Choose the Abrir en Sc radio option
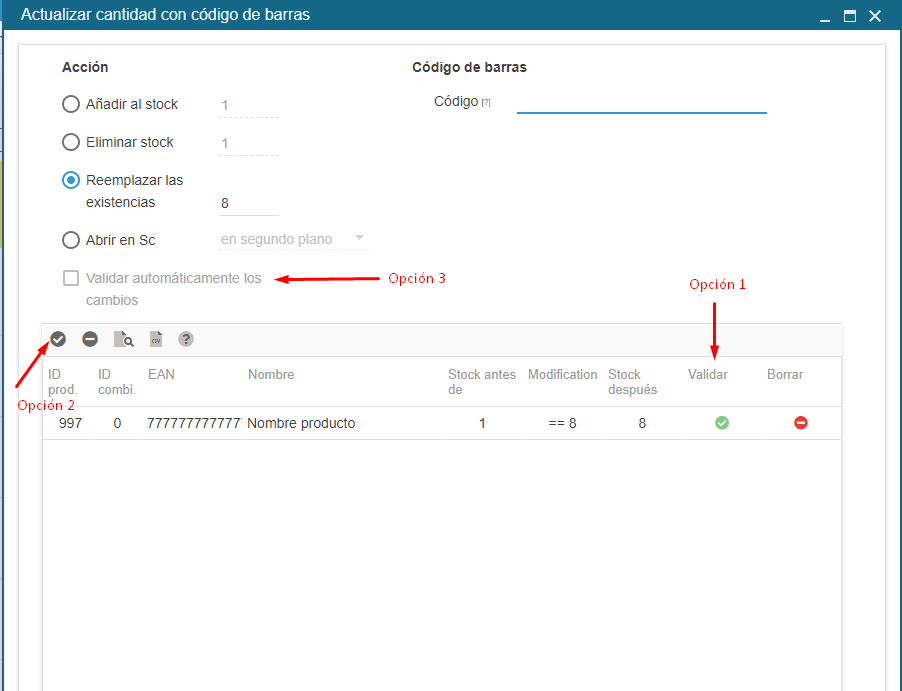This screenshot has width=902, height=691. 71,240
